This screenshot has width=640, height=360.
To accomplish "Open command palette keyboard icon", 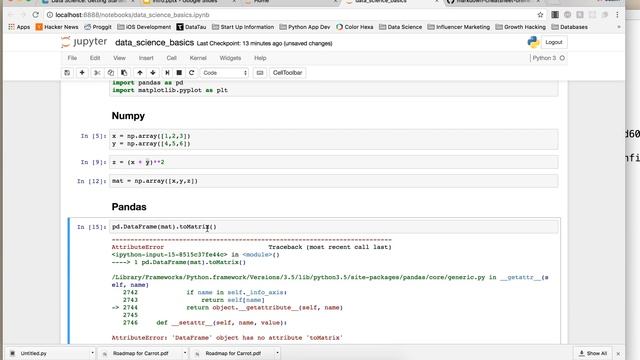I will tap(260, 73).
